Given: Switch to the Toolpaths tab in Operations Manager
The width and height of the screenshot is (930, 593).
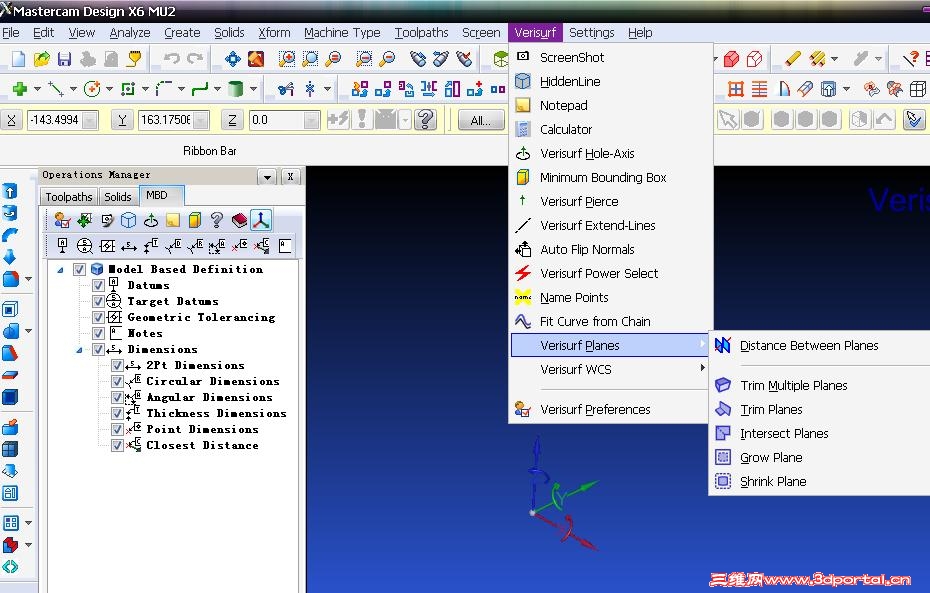Looking at the screenshot, I should [69, 197].
